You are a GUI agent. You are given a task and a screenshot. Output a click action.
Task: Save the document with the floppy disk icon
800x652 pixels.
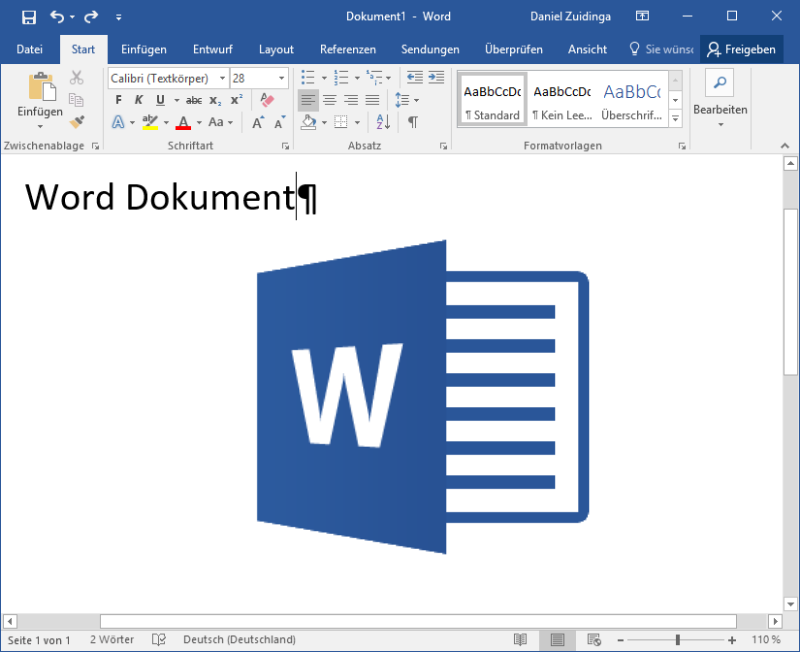pos(29,17)
